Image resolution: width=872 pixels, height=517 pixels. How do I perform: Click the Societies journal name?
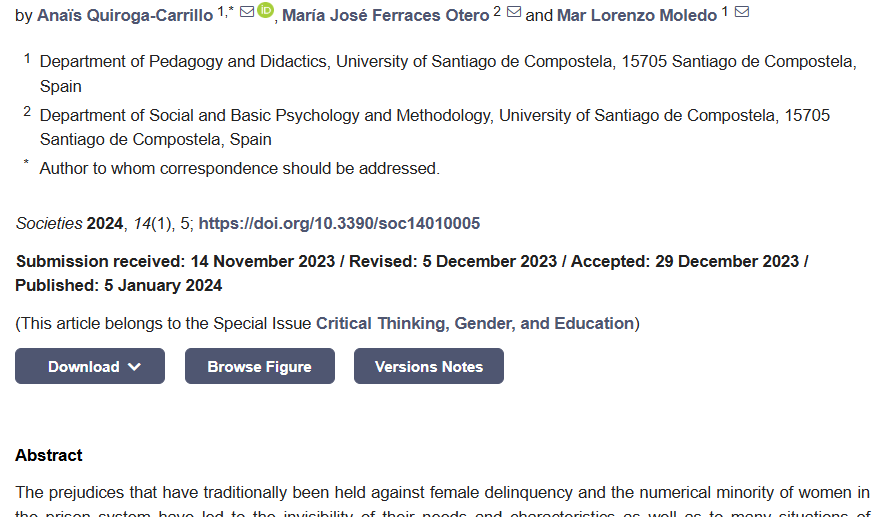(49, 223)
